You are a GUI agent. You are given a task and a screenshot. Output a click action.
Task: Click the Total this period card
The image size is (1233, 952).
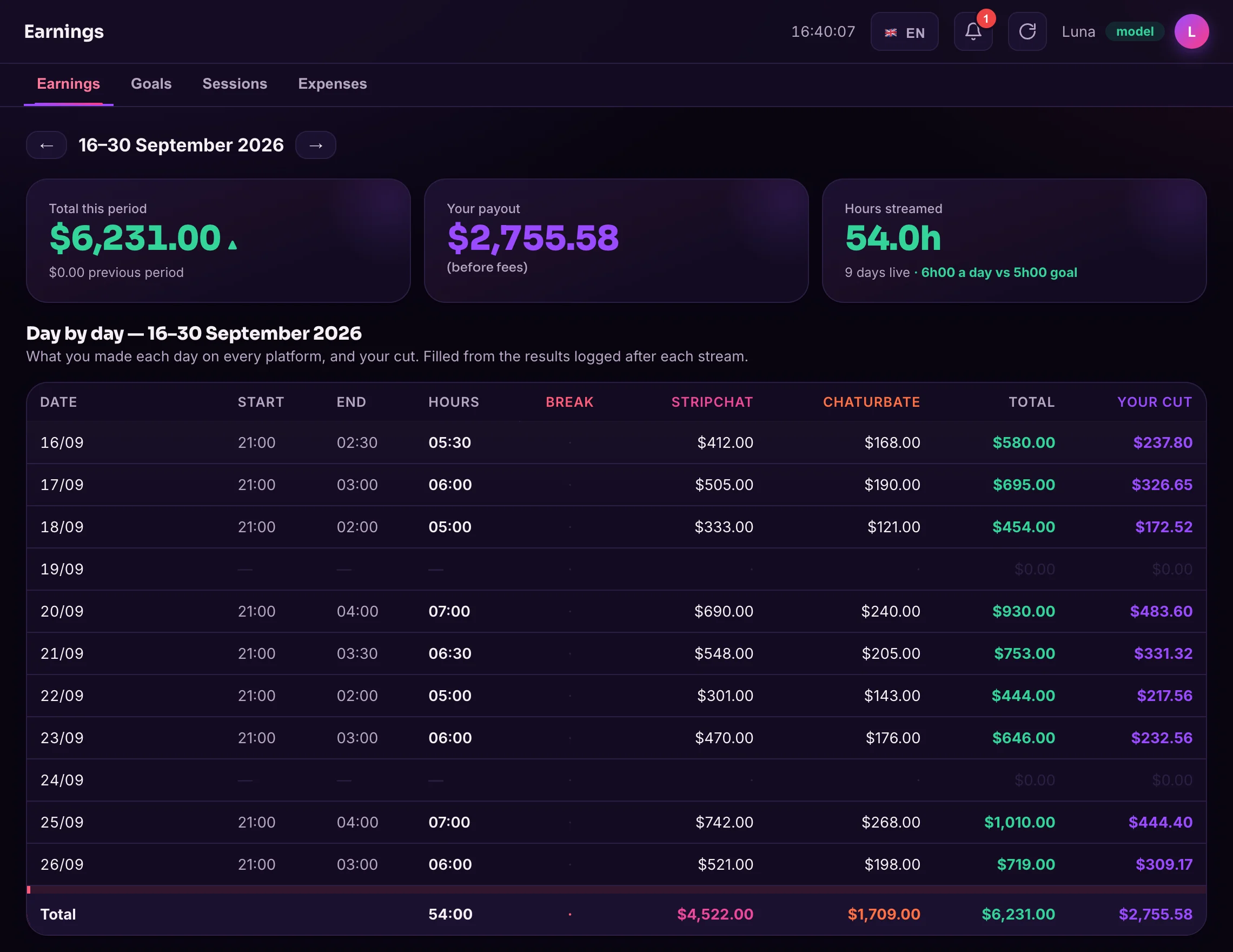(x=218, y=241)
